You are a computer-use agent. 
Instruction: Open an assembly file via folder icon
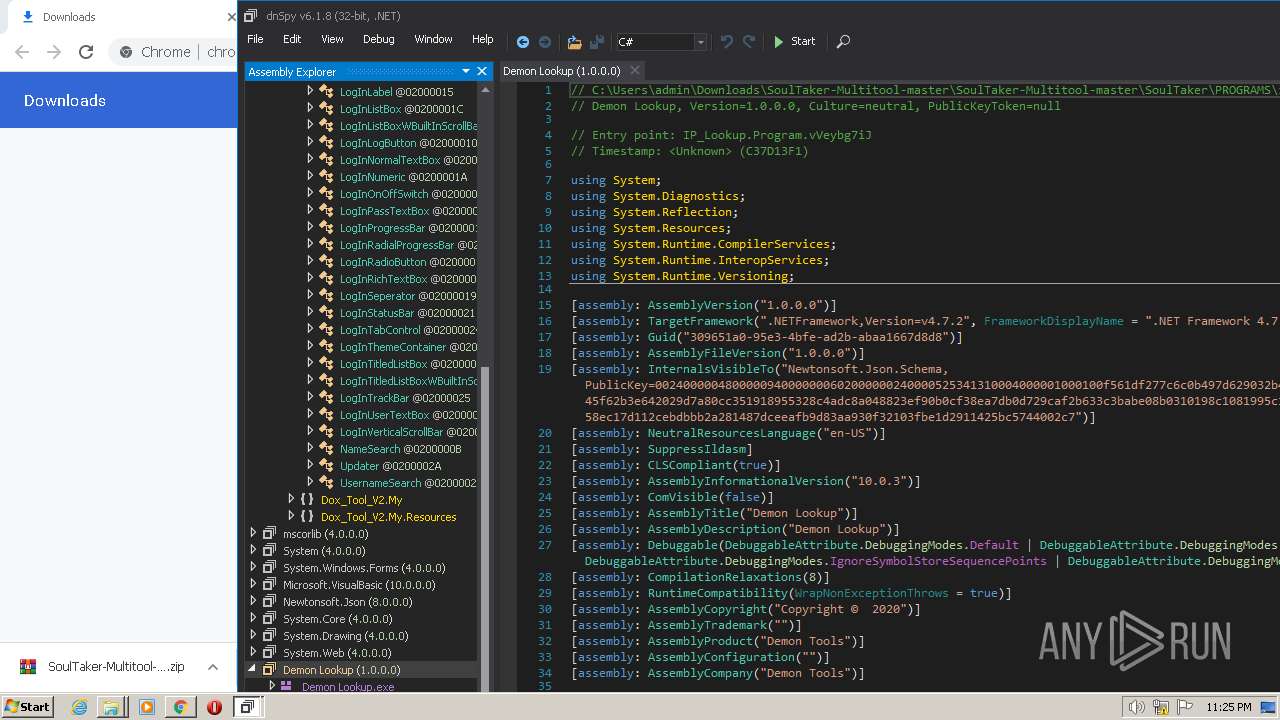point(574,42)
